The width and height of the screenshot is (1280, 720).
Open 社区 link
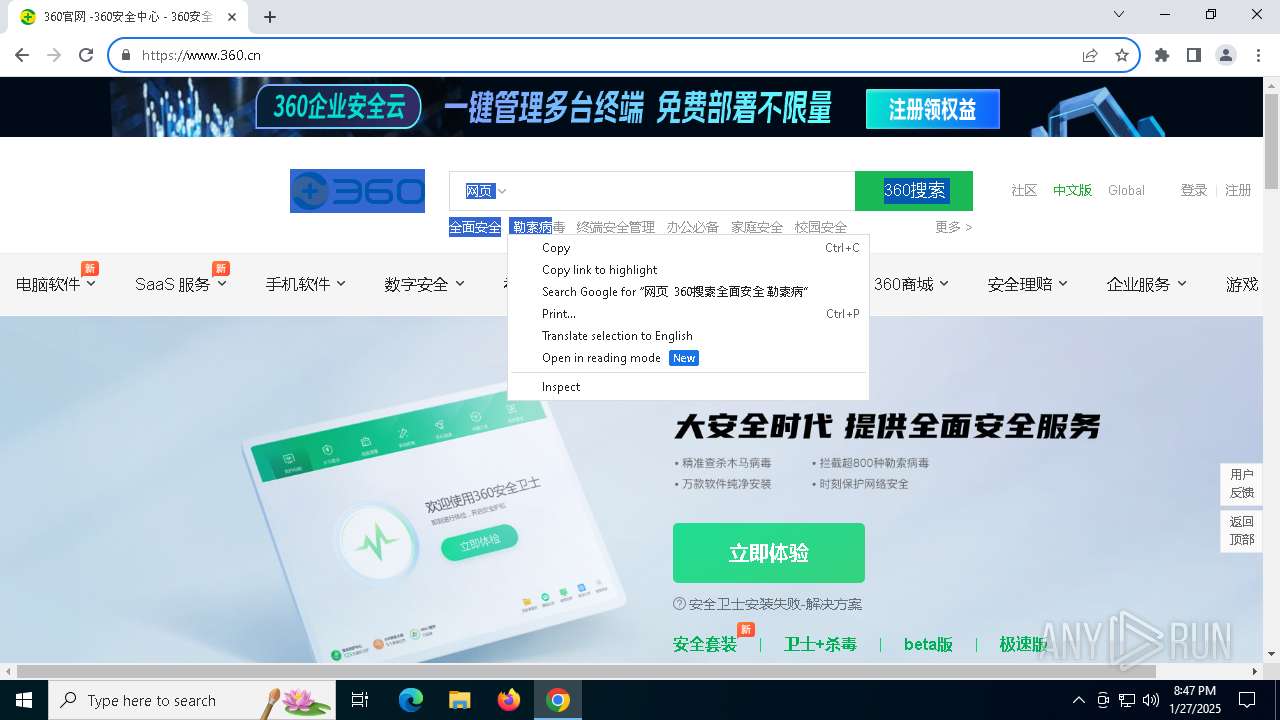1024,190
